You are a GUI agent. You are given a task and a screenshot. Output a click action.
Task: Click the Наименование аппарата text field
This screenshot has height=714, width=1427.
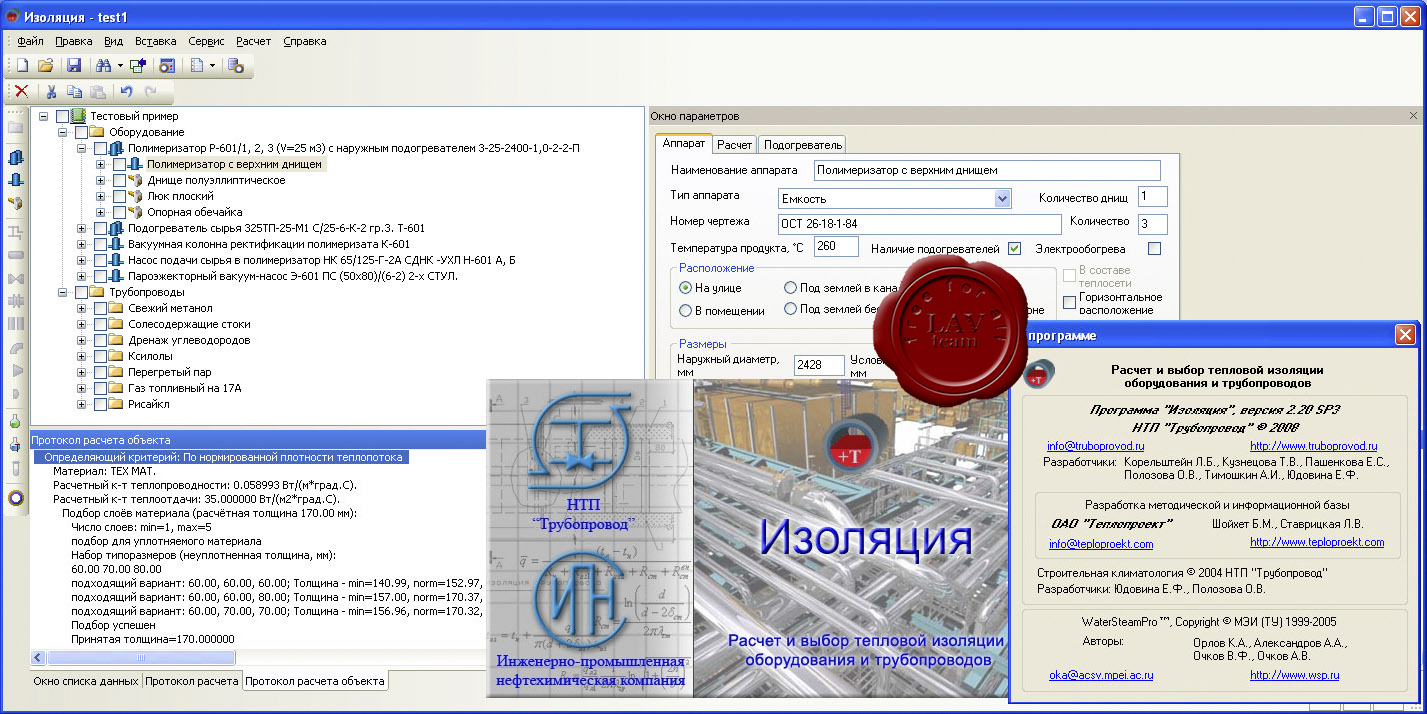(987, 170)
